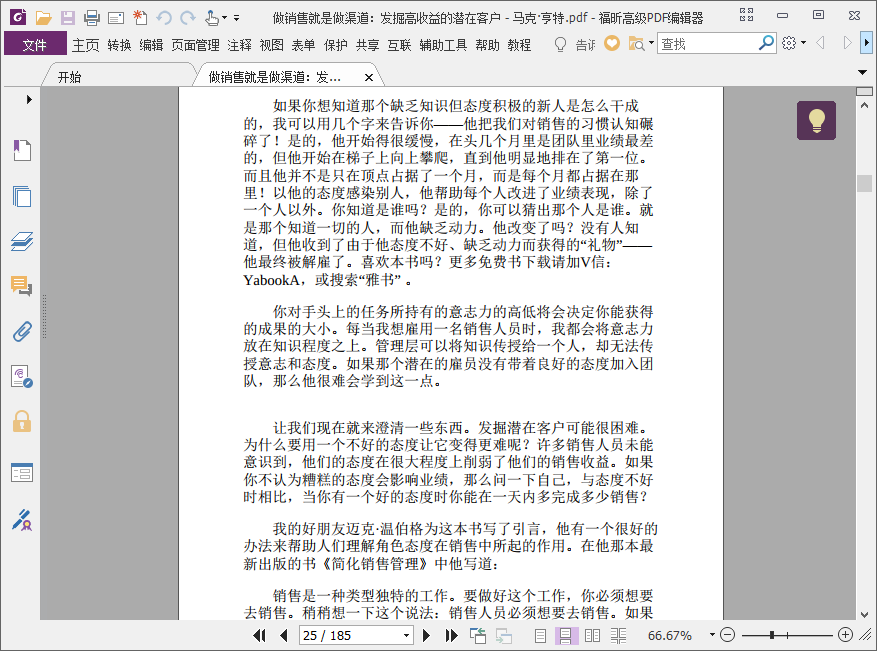Open the 辅助工具 tab
The height and width of the screenshot is (651, 877).
pyautogui.click(x=443, y=45)
